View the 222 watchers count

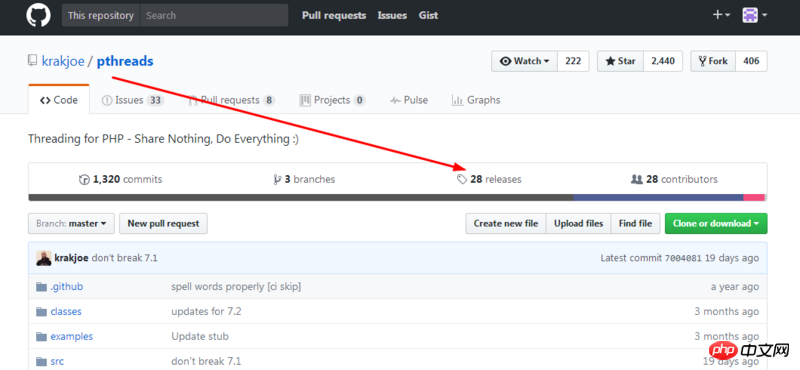pos(573,61)
